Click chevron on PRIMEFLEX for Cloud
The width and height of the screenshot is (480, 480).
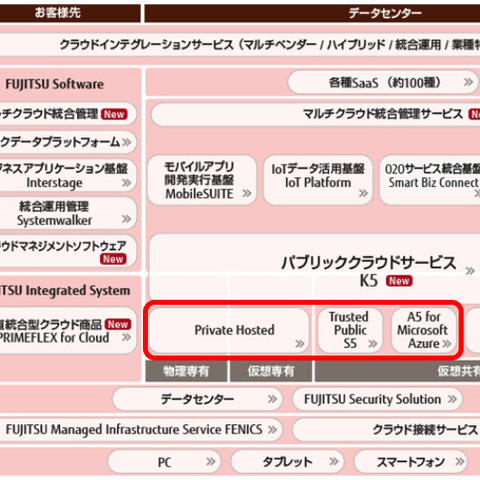pos(126,337)
